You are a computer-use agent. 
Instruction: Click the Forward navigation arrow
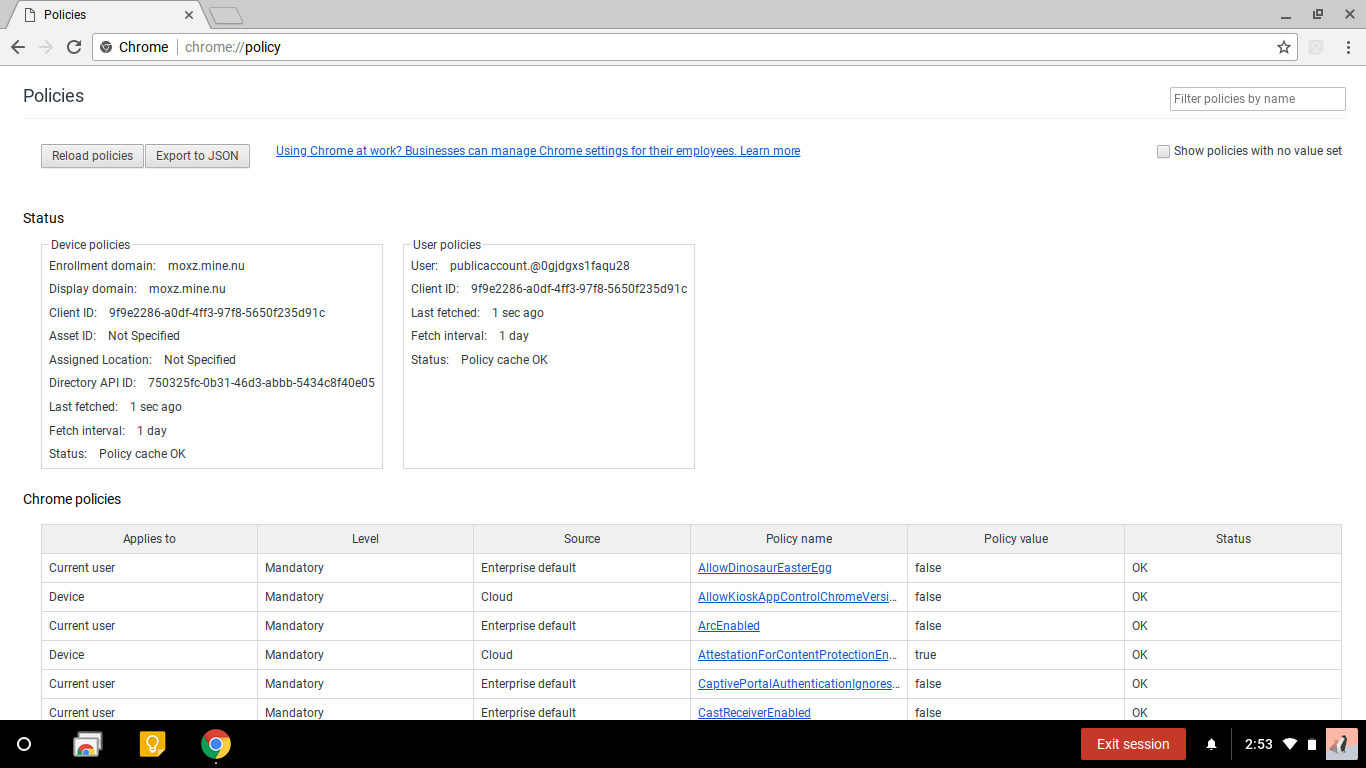[x=46, y=47]
